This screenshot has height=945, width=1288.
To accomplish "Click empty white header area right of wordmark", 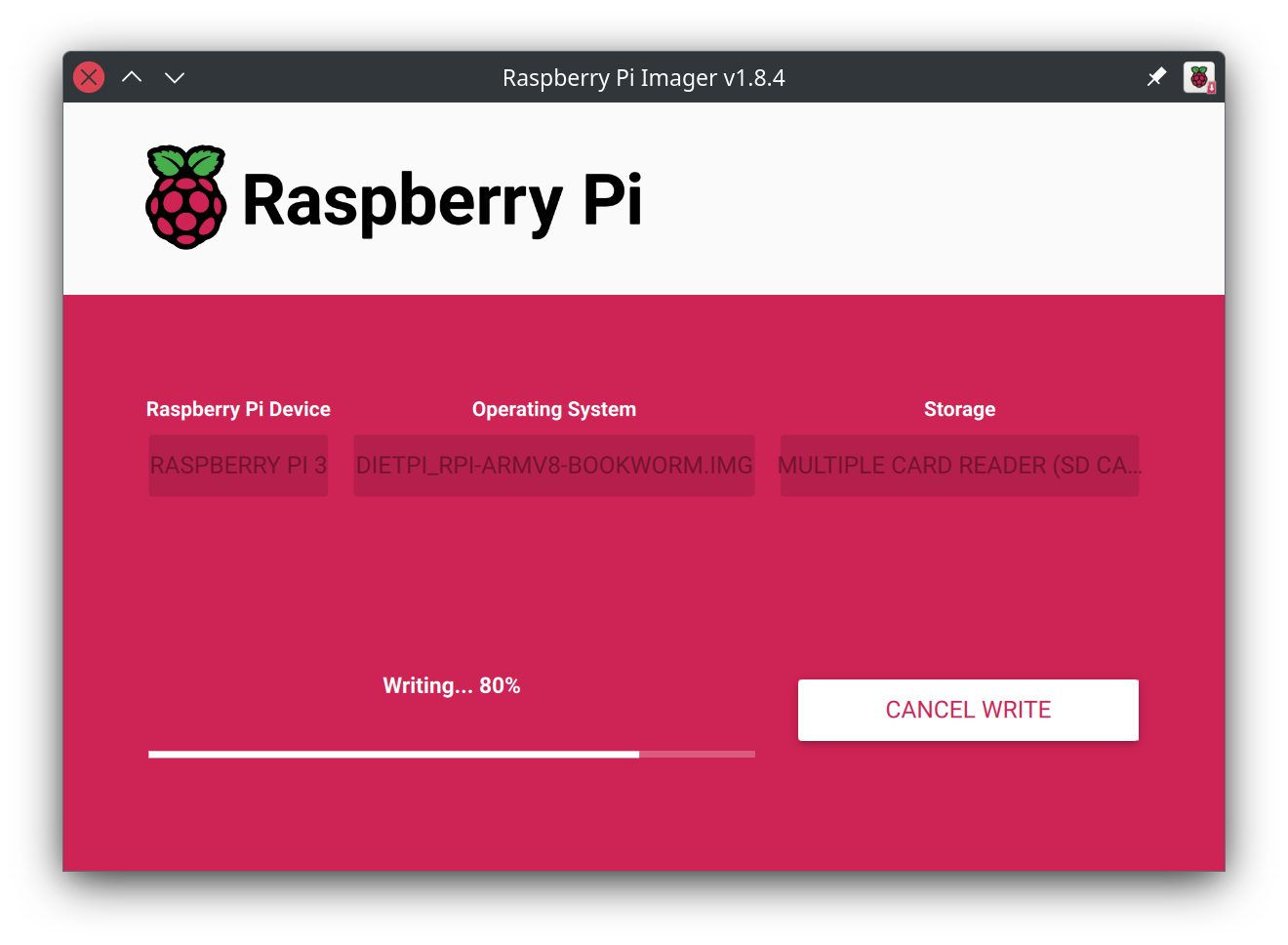I will coord(927,200).
